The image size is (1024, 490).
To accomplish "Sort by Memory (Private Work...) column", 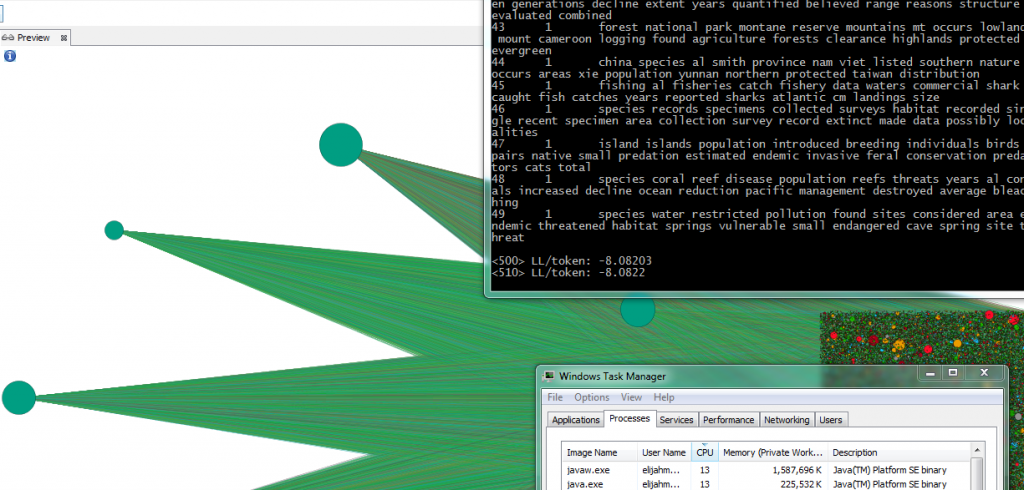I will 773,452.
